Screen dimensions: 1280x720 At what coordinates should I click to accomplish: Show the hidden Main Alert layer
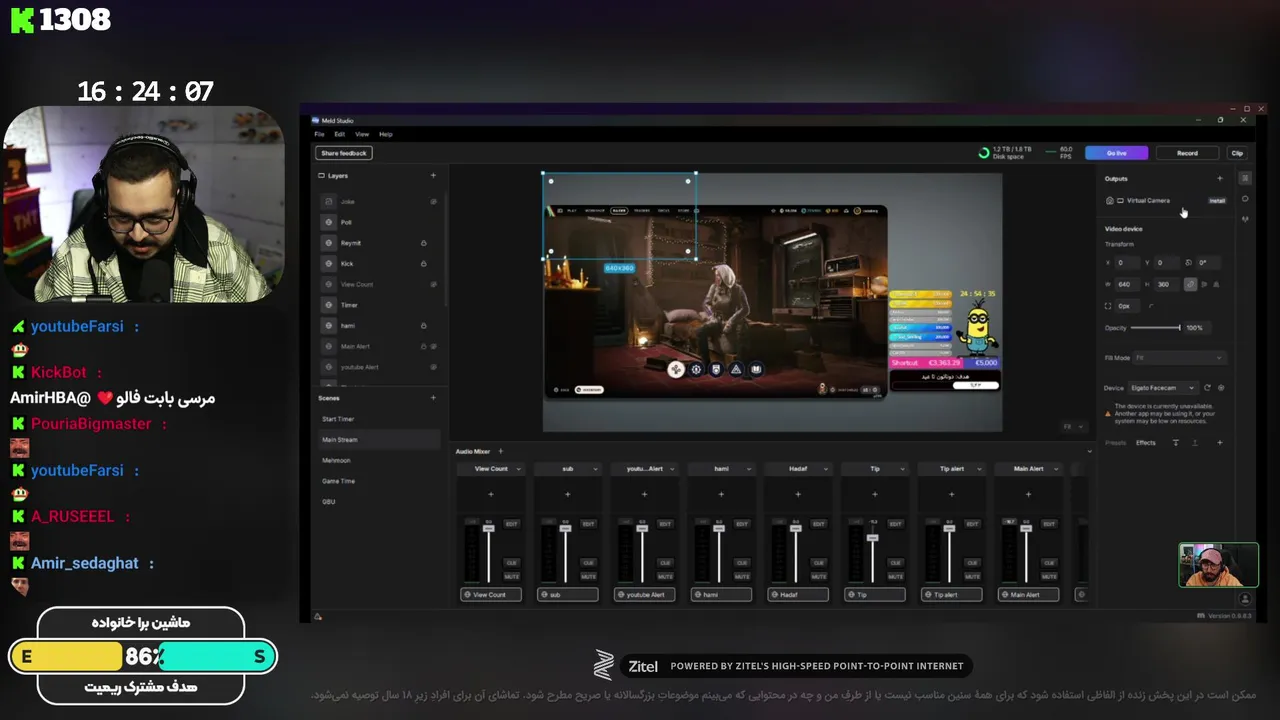coord(433,346)
